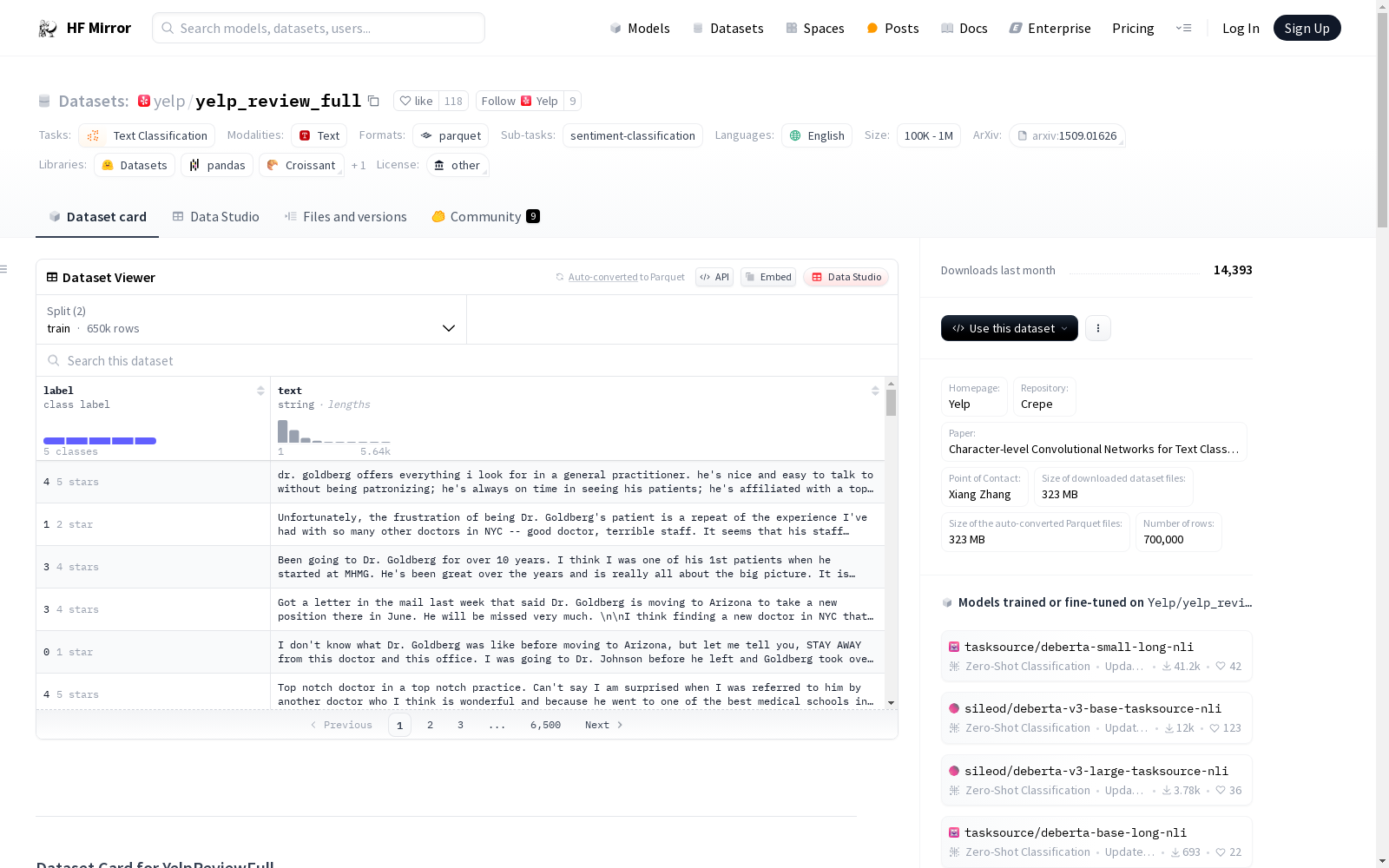Open Docs in the top navigation
1389x868 pixels.
(x=964, y=28)
